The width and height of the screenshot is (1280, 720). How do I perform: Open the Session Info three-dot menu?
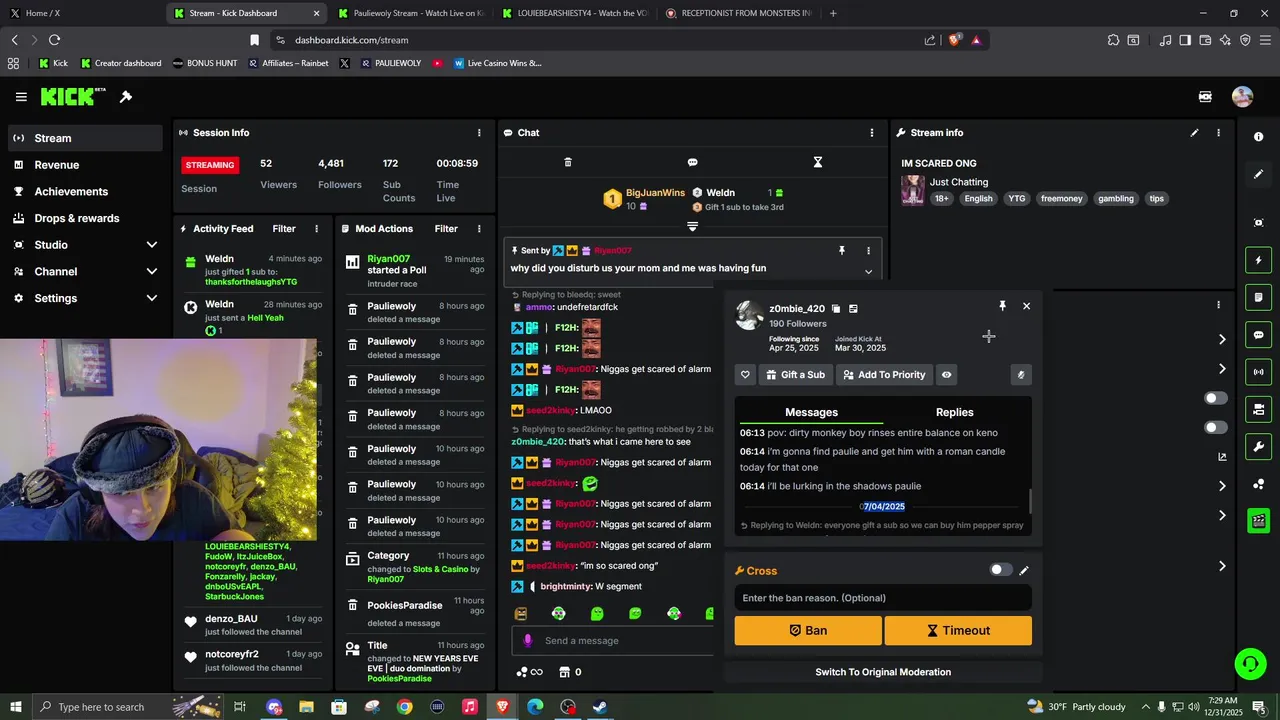tap(479, 132)
